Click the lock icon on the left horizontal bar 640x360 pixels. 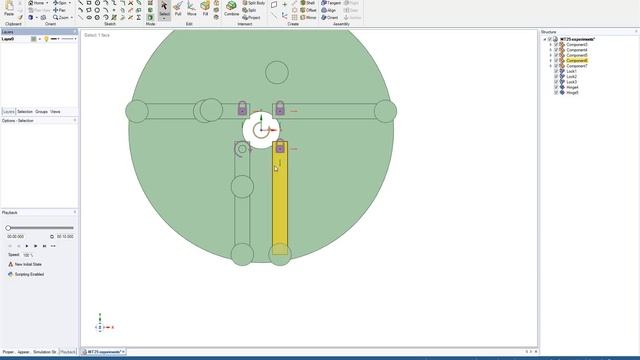(x=242, y=108)
